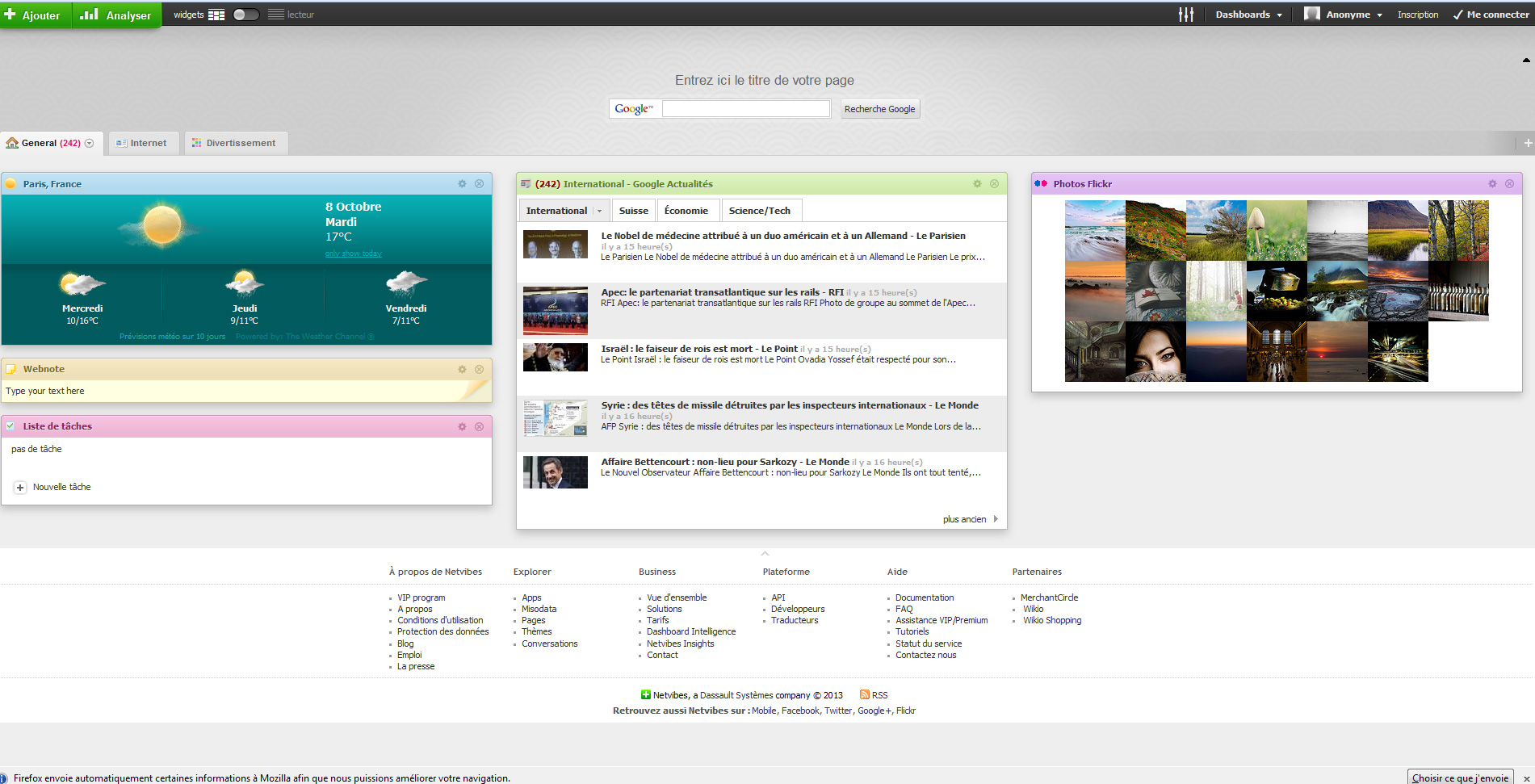Viewport: 1535px width, 784px height.
Task: Close the Google Actualités widget
Action: (994, 184)
